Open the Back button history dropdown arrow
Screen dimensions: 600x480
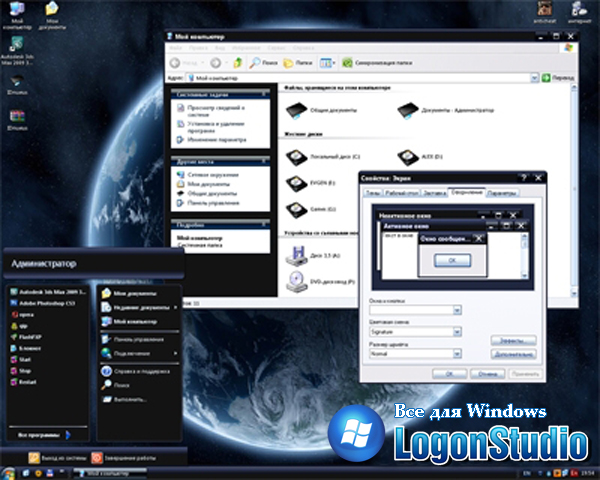click(202, 62)
